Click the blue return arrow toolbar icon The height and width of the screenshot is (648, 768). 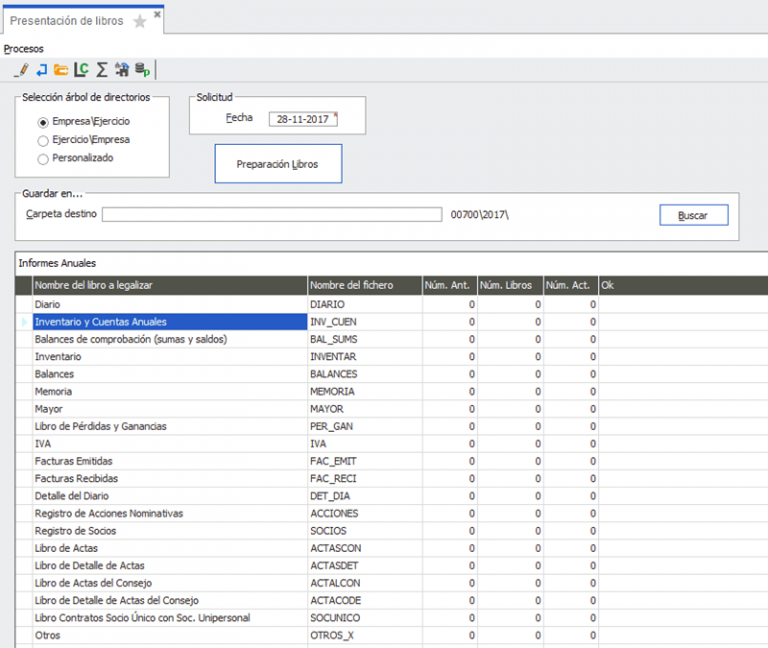pyautogui.click(x=42, y=69)
